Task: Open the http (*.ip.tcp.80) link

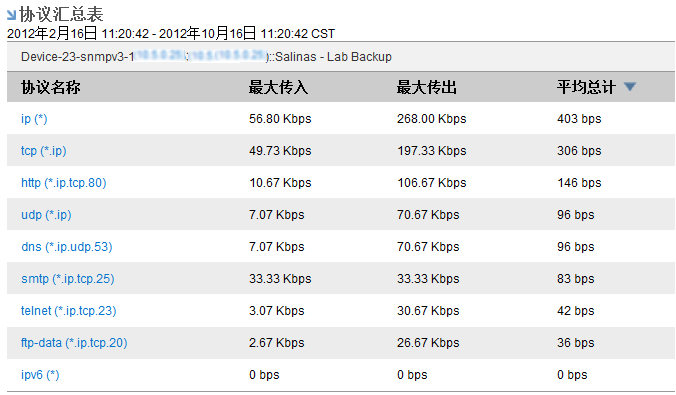Action: pos(63,183)
